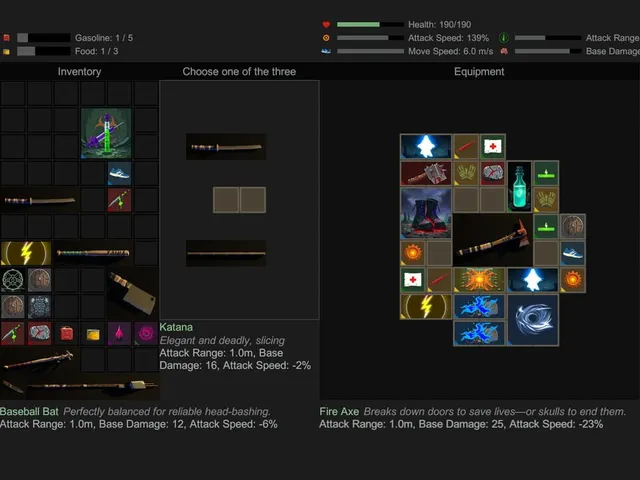Click the yellow lightning bolt in Equipment
This screenshot has width=640, height=480.
pos(426,307)
